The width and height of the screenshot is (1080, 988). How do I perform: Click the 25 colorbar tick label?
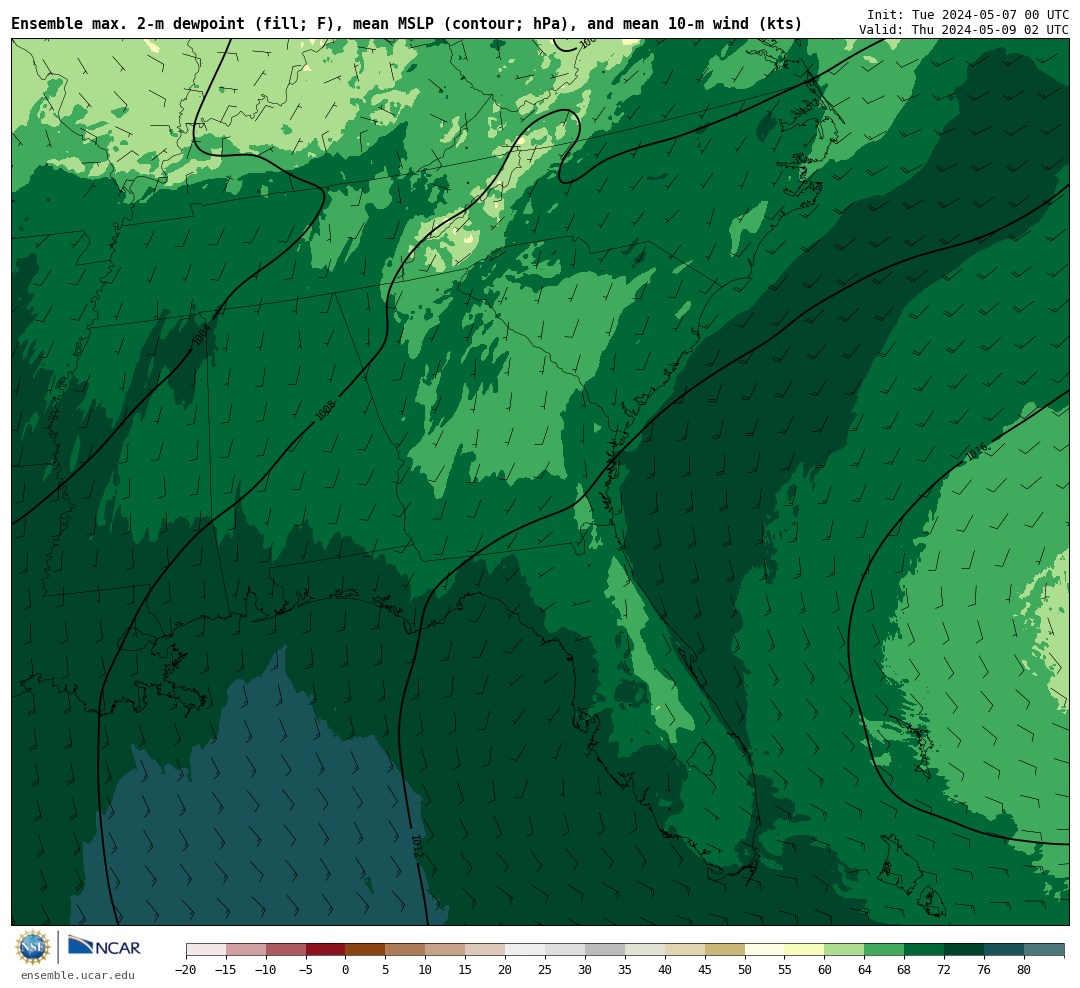click(x=546, y=970)
